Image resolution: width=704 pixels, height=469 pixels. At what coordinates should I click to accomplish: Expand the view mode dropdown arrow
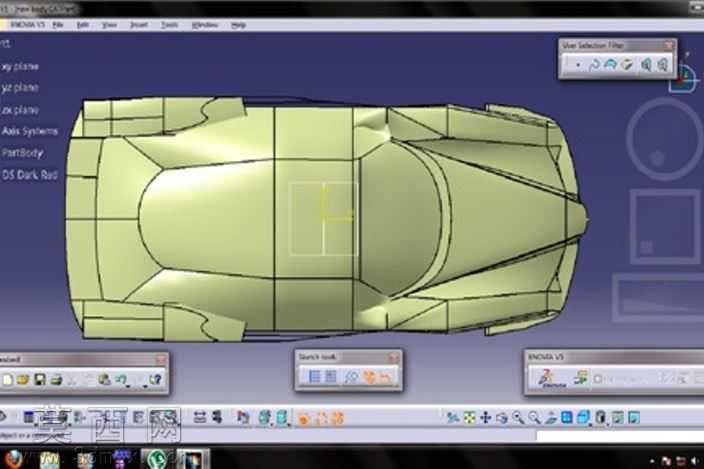pos(607,424)
